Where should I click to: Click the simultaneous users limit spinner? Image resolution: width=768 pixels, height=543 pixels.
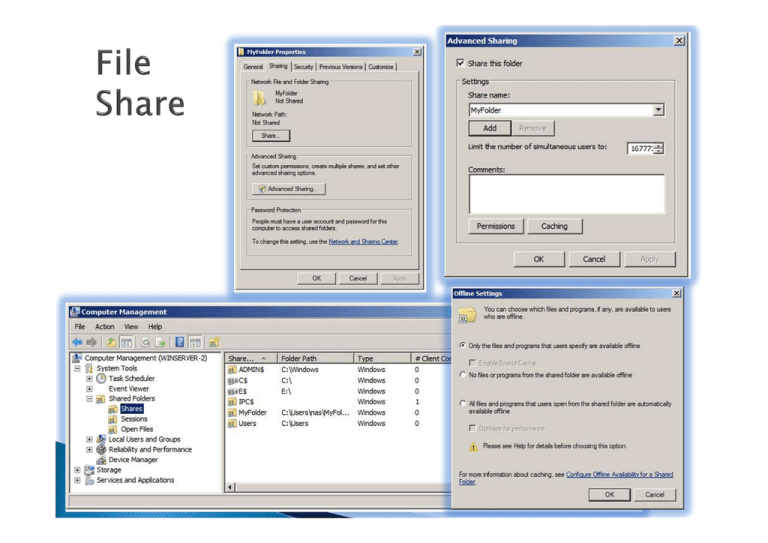[x=658, y=148]
